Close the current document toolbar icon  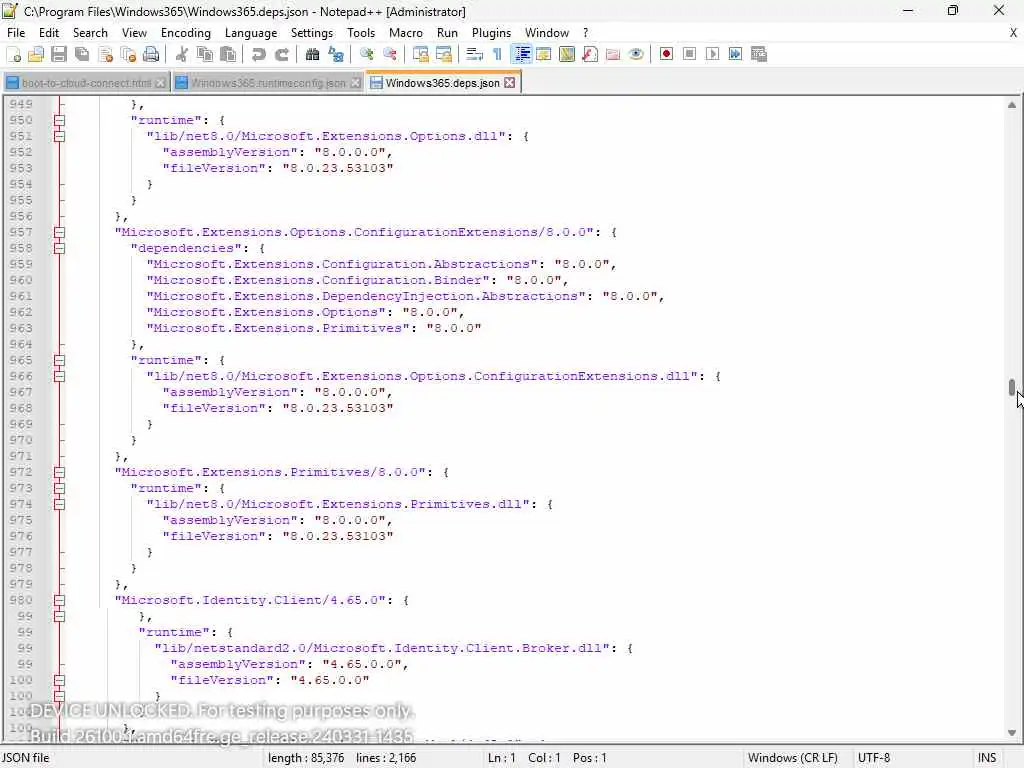pyautogui.click(x=105, y=54)
